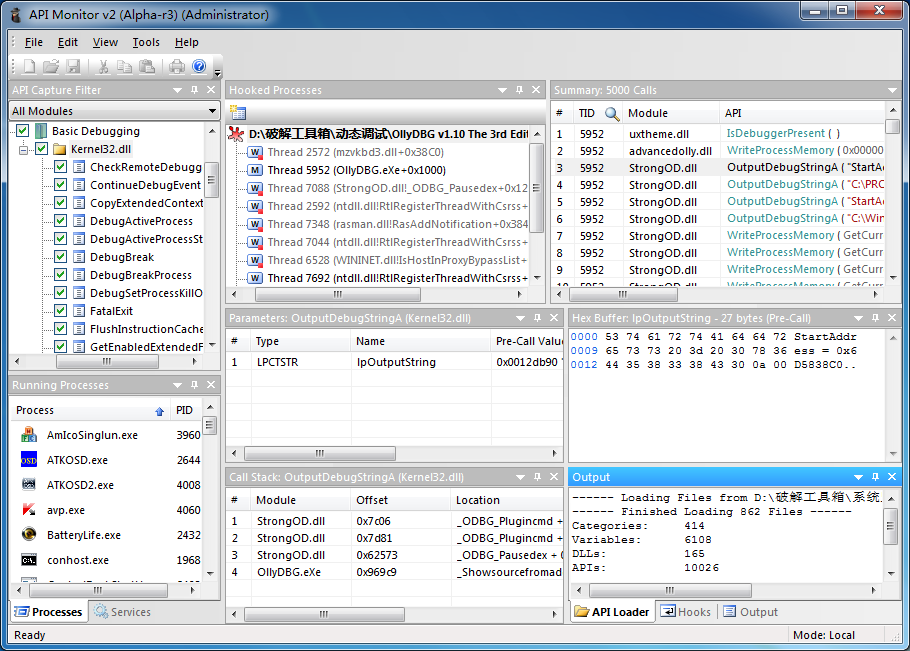This screenshot has width=910, height=651.
Task: Open the Edit menu
Action: [x=67, y=42]
